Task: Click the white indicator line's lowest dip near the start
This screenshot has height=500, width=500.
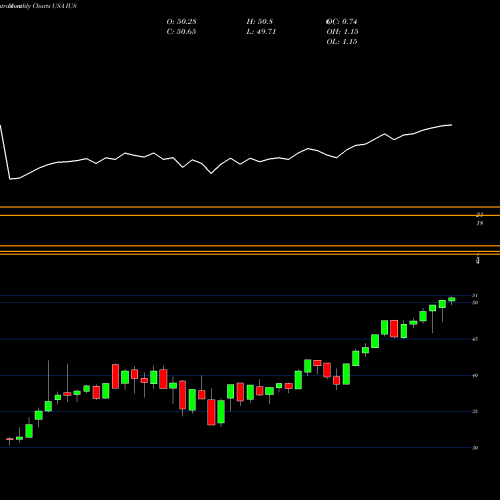Action: [x=11, y=179]
